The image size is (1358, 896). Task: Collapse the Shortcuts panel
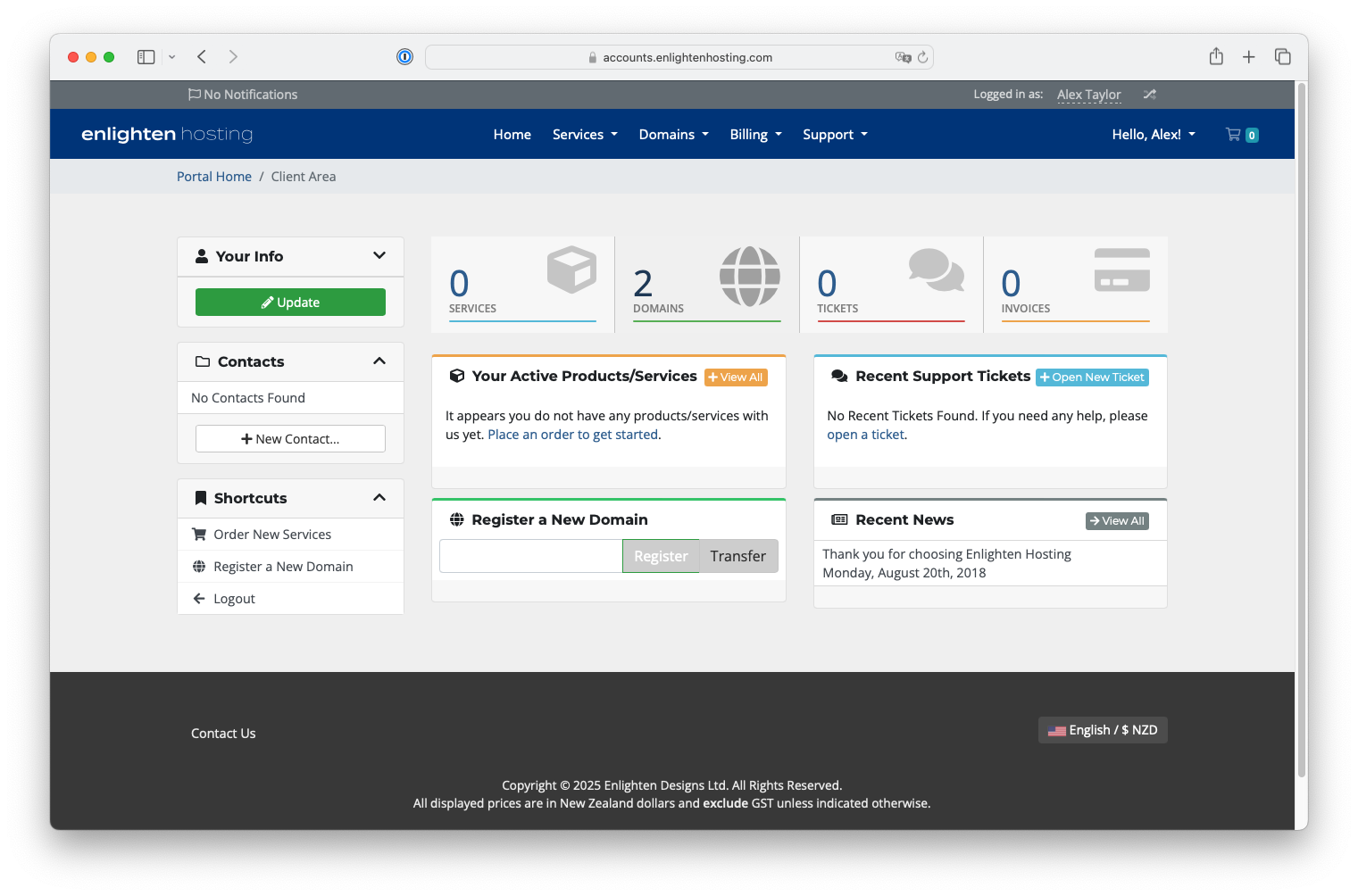coord(379,498)
